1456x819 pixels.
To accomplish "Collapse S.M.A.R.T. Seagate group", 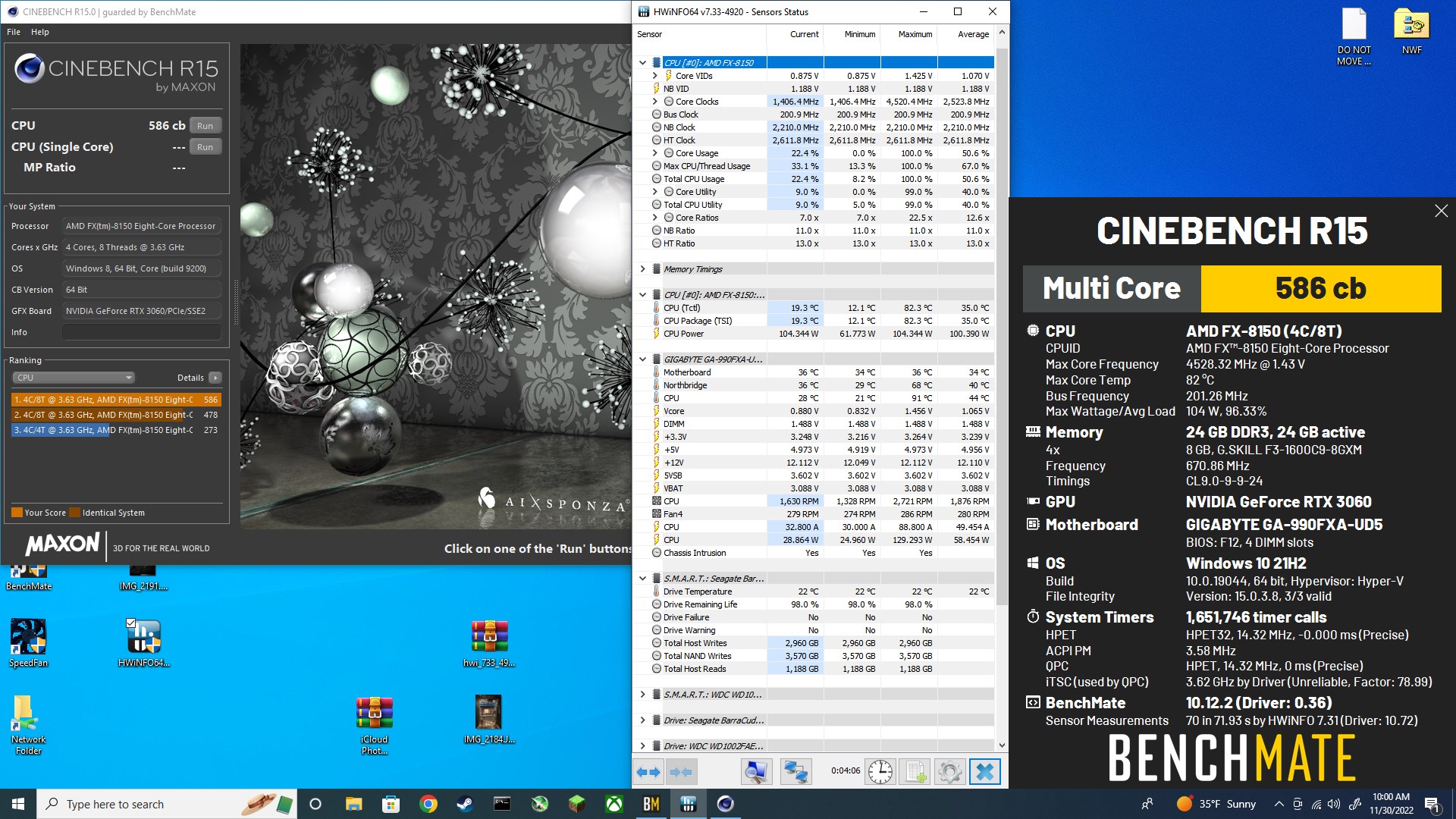I will [x=642, y=579].
